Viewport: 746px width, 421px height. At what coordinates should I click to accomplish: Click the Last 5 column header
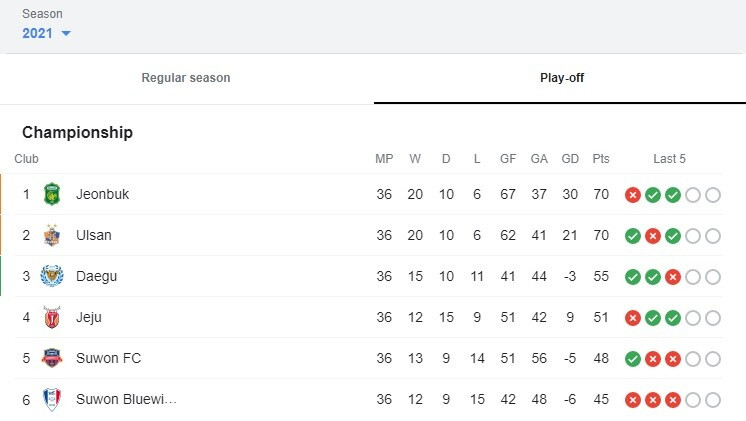point(669,159)
